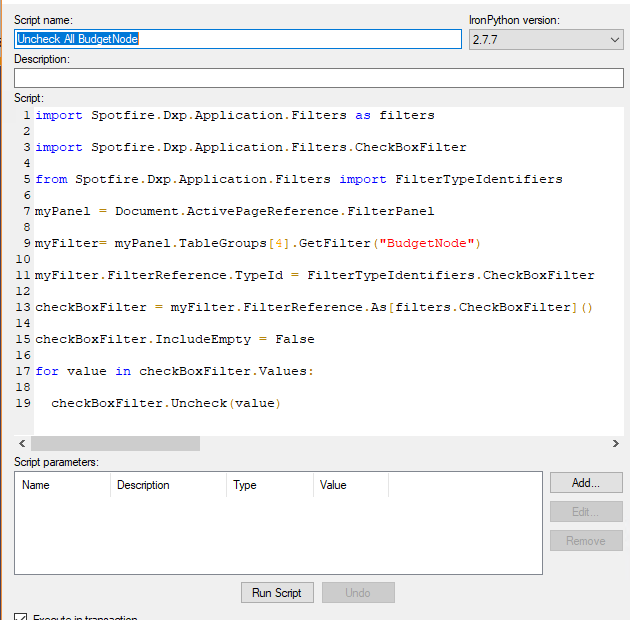
Task: Click the Script name input field
Action: point(238,39)
